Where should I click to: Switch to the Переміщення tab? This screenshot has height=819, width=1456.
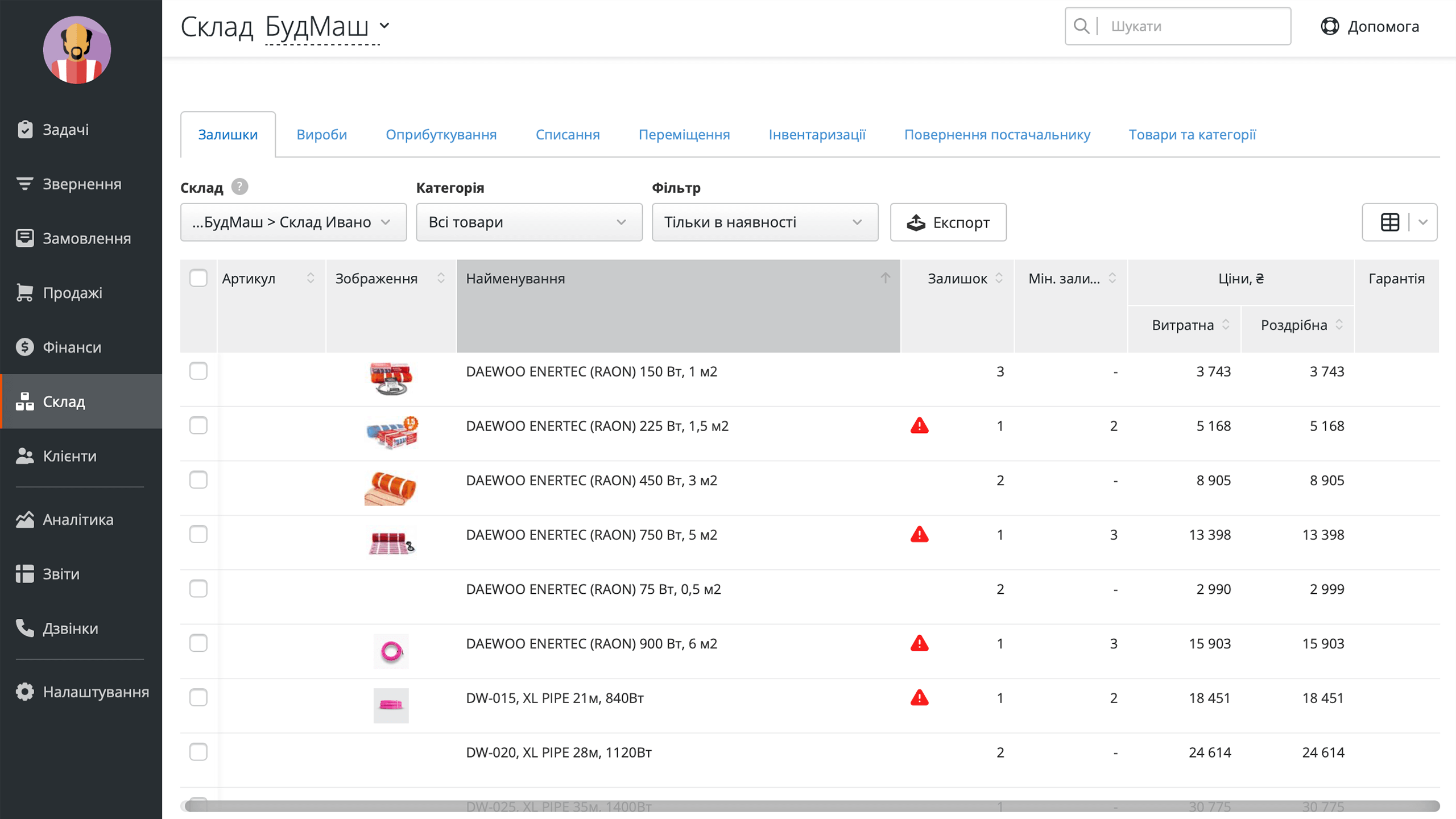pos(684,135)
